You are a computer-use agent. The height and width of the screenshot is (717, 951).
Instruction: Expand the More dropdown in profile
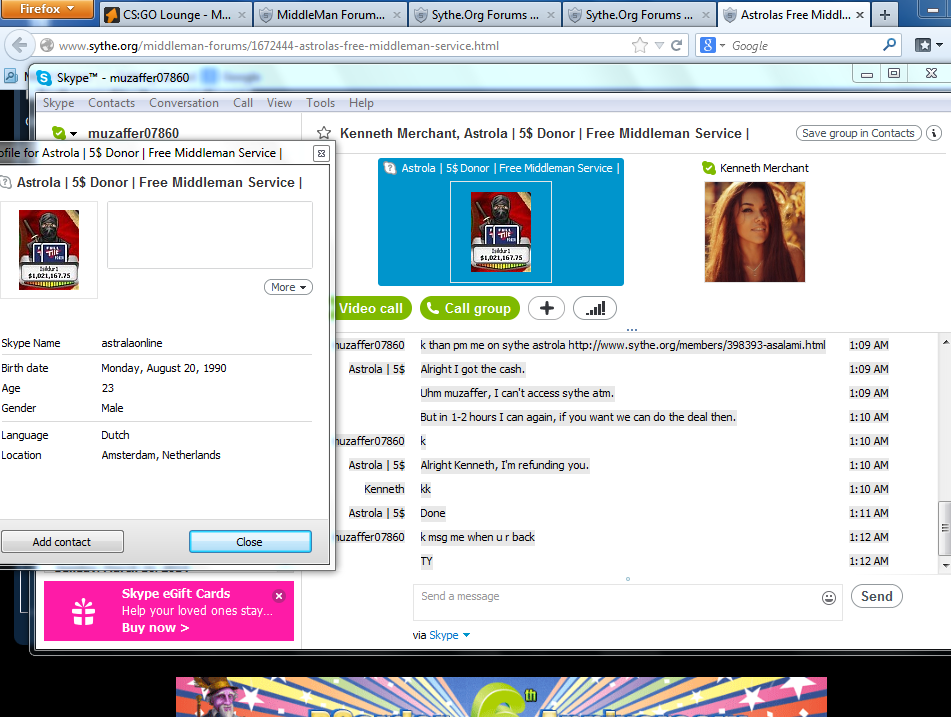coord(288,287)
